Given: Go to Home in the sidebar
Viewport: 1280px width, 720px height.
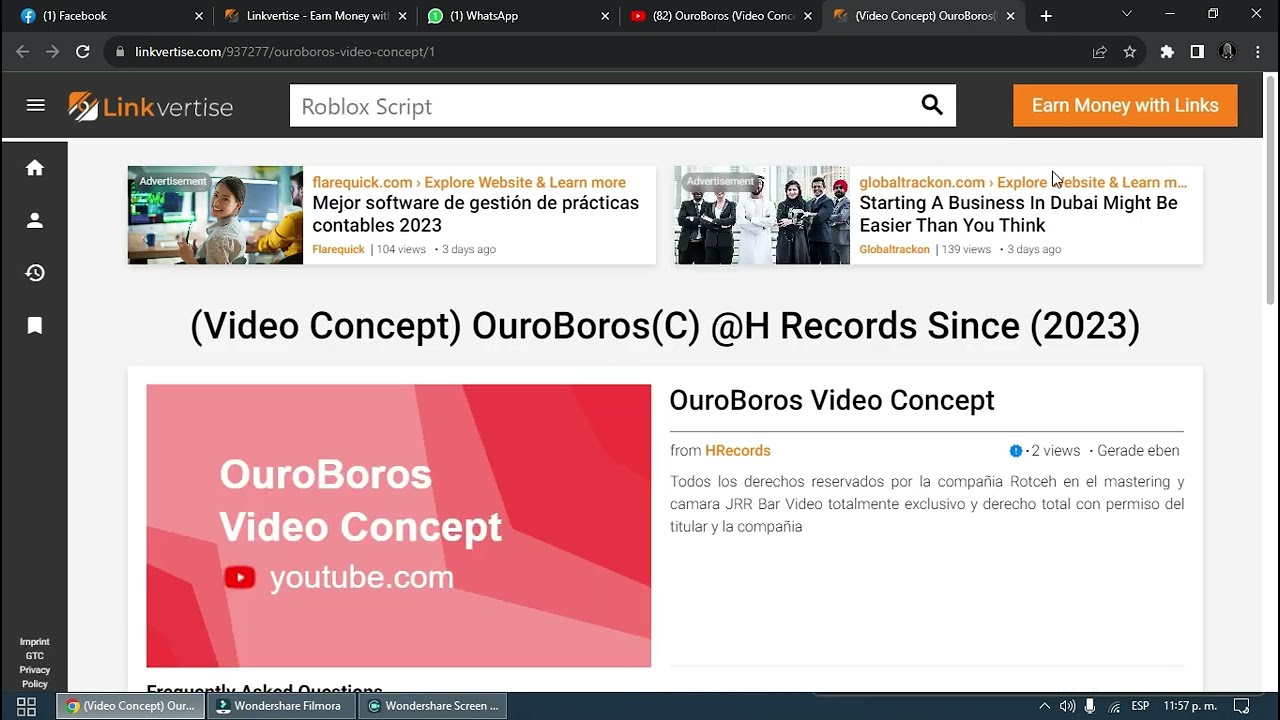Looking at the screenshot, I should 35,168.
